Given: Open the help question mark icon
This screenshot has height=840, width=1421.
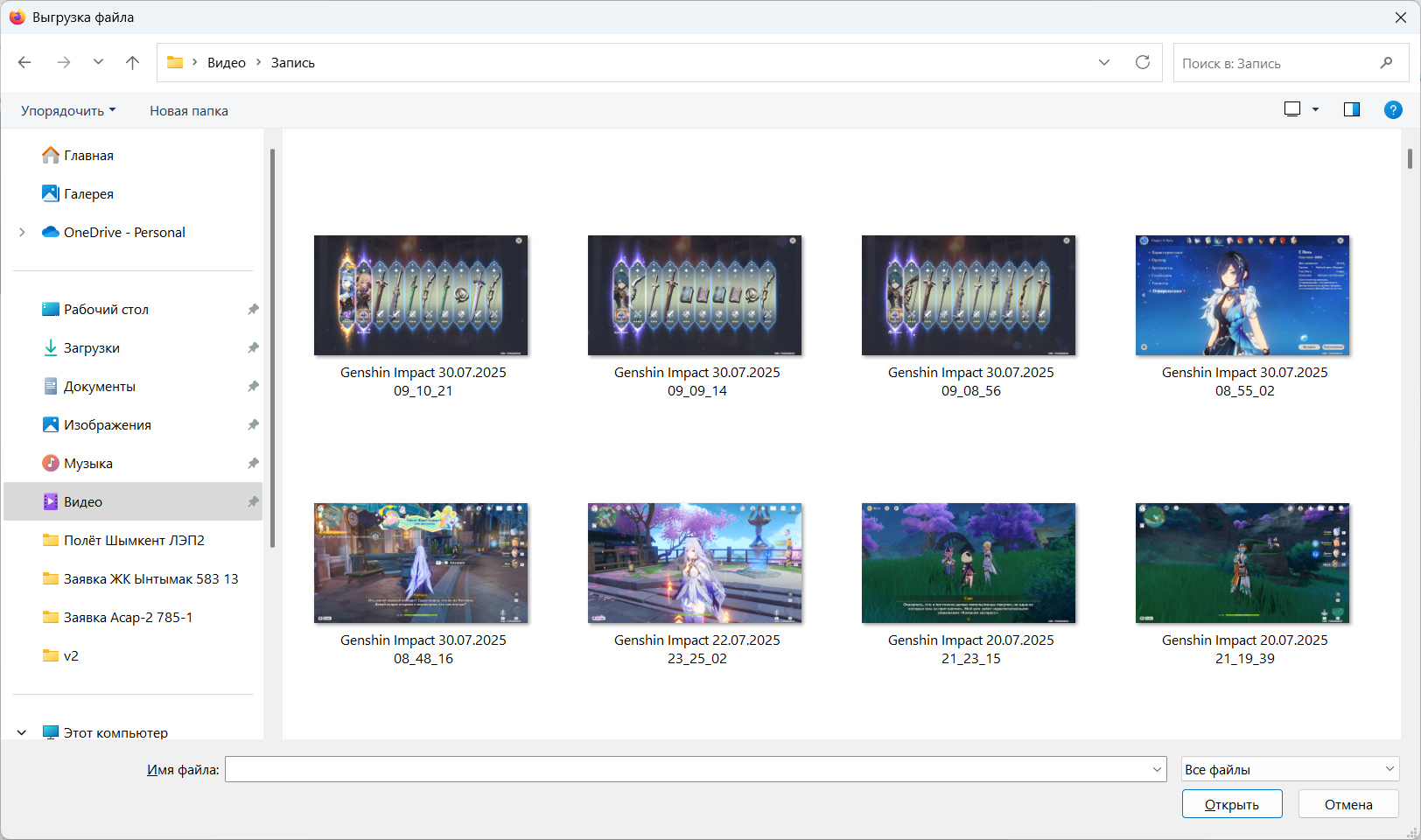Looking at the screenshot, I should pos(1393,109).
